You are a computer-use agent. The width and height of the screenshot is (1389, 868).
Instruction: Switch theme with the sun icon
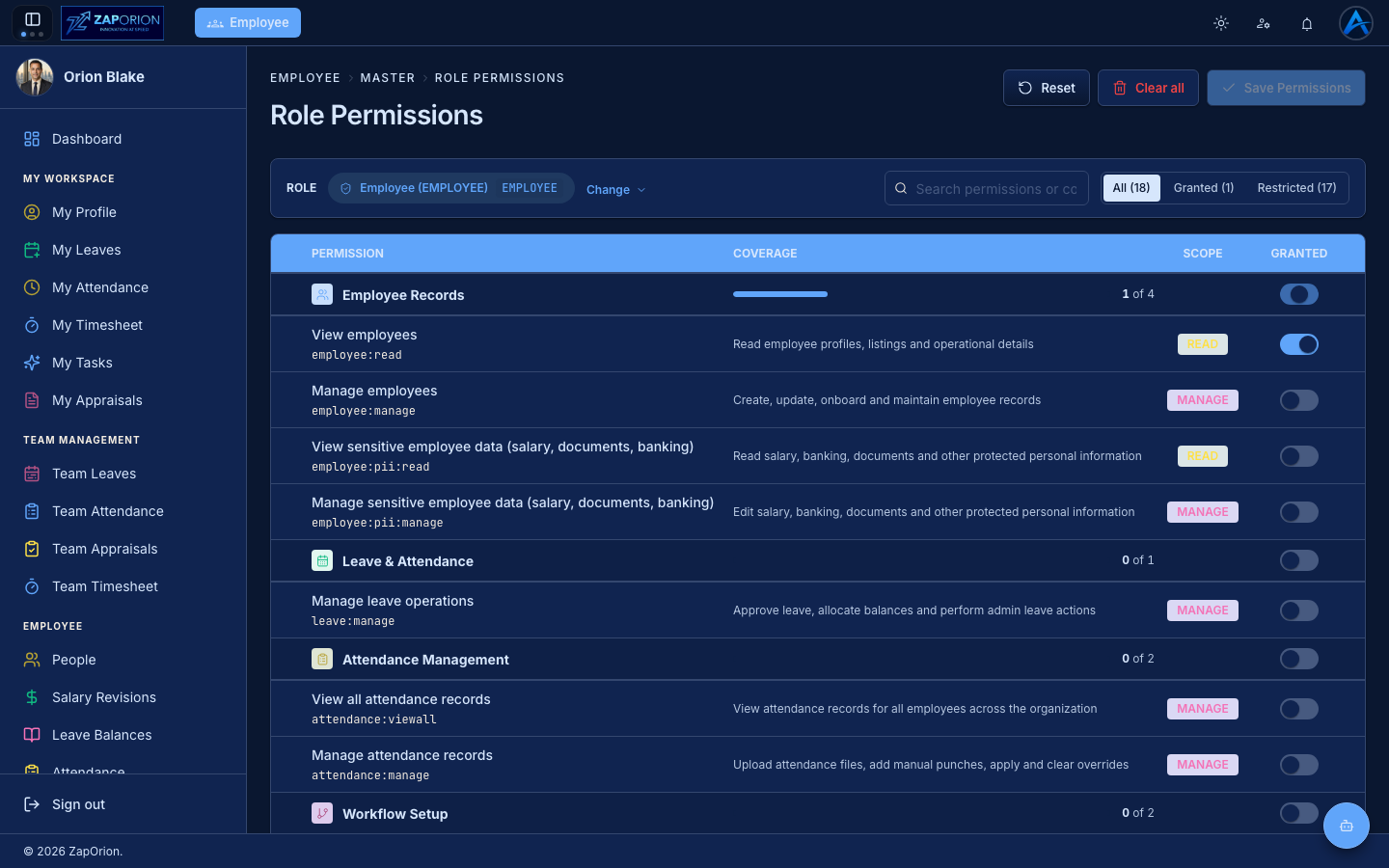(x=1221, y=23)
